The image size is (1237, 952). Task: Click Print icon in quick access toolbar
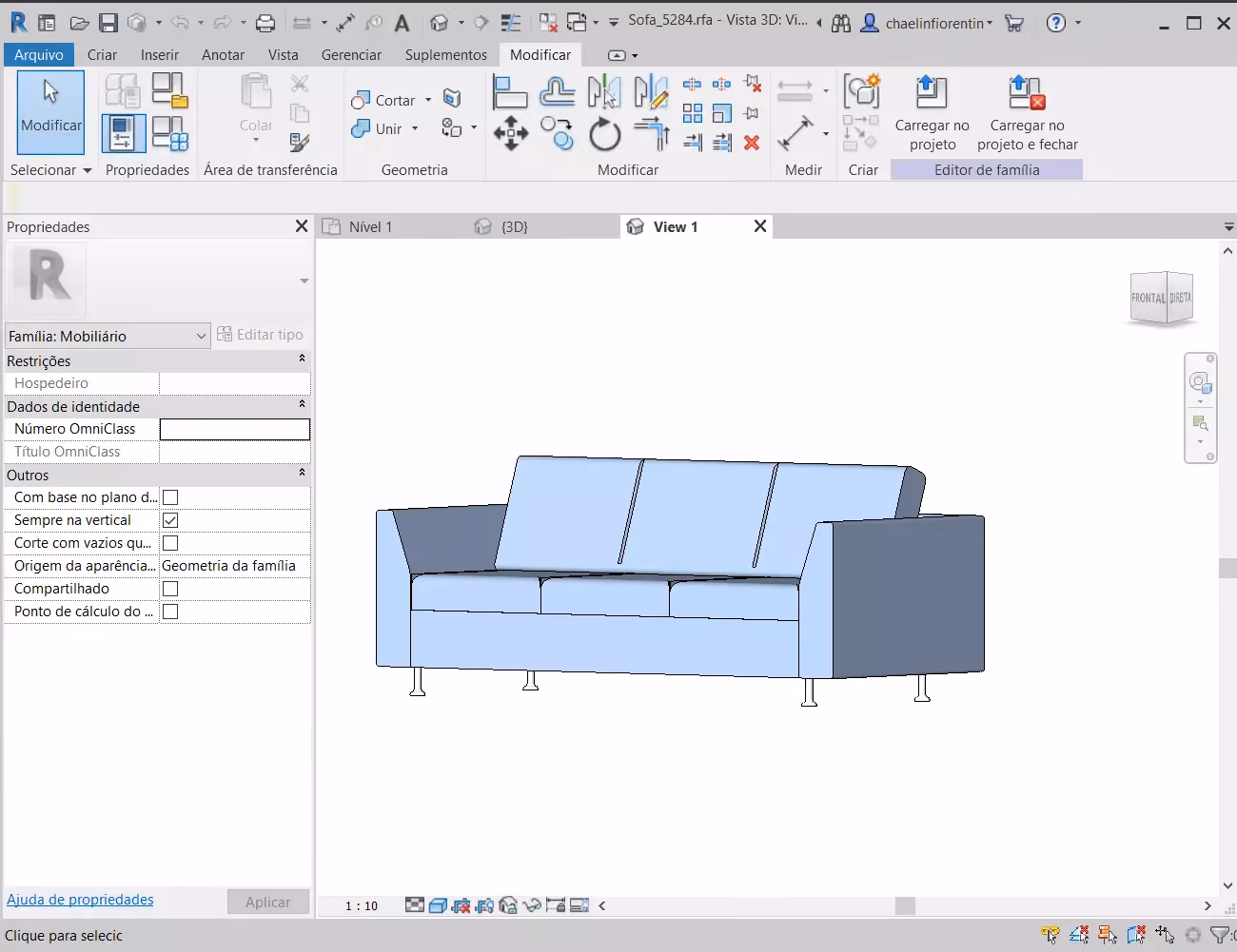[265, 23]
